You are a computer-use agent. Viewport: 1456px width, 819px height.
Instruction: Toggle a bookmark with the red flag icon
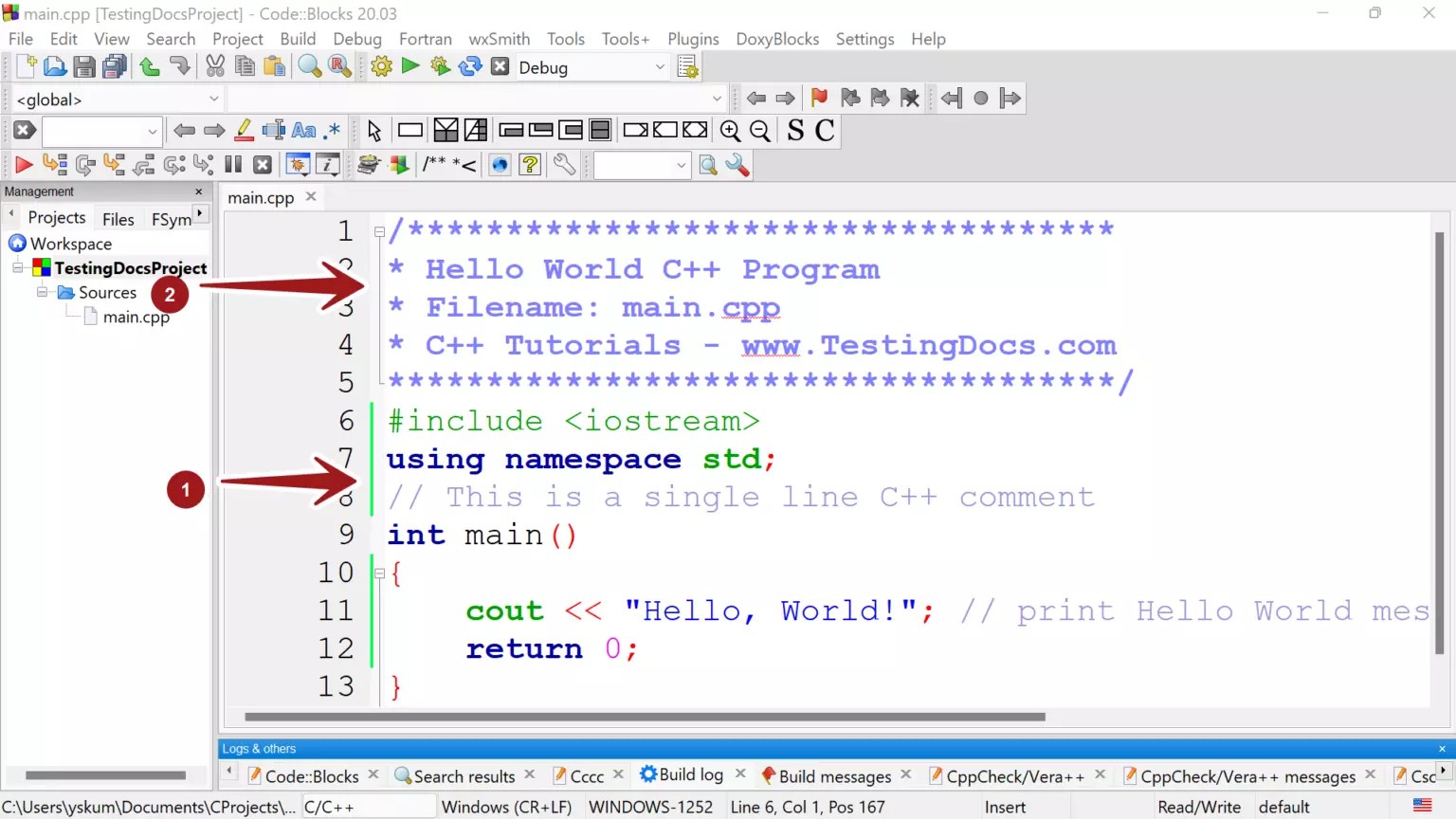(817, 98)
